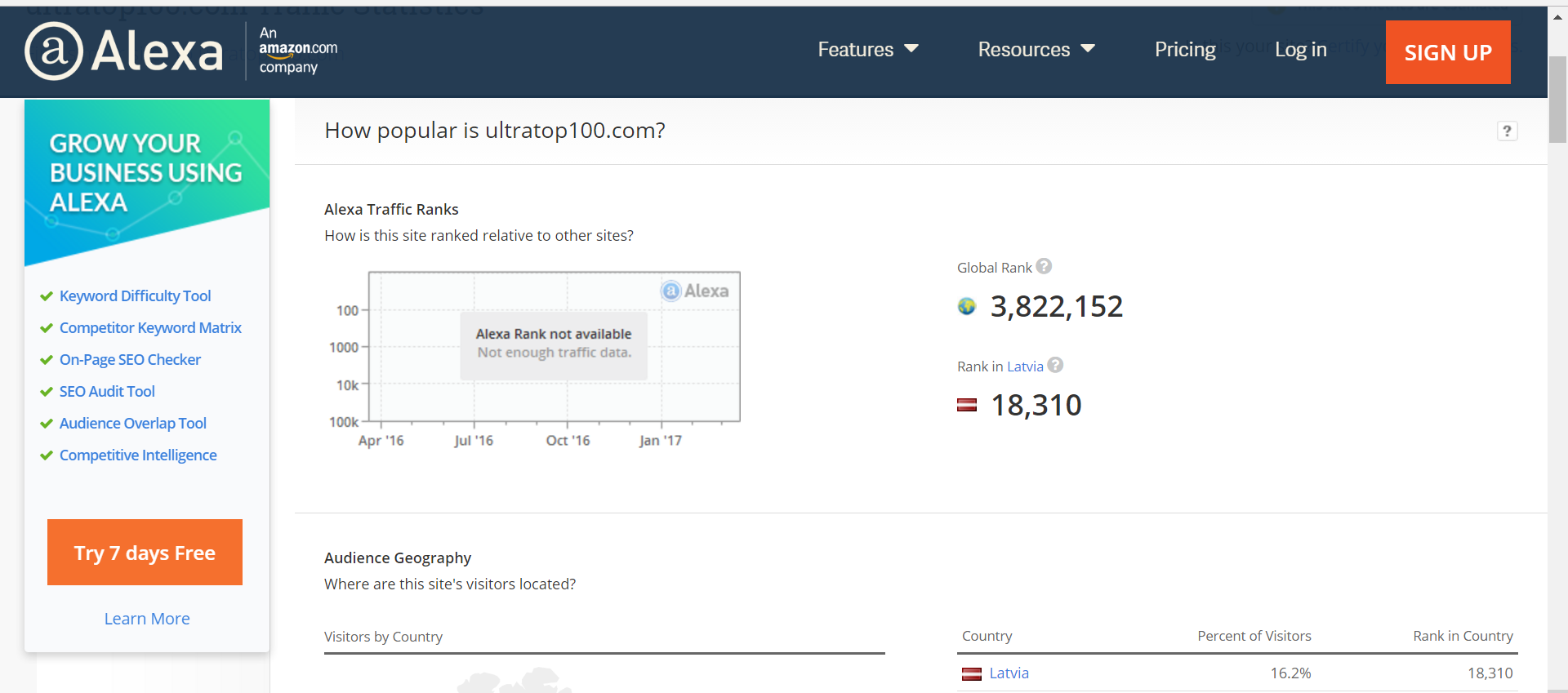Click the Latvia flag in country table

coord(972,674)
